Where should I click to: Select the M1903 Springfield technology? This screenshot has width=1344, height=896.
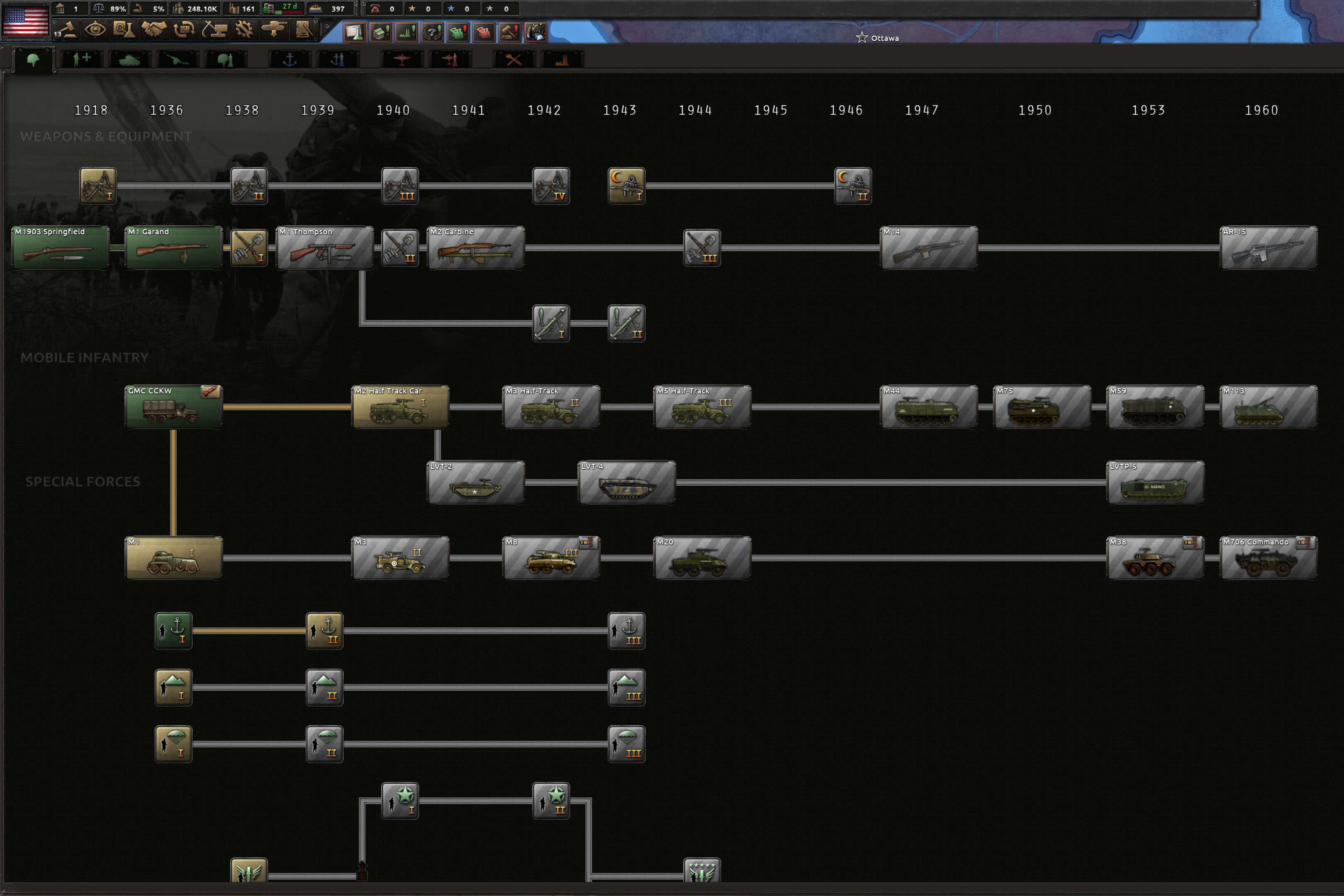(60, 247)
